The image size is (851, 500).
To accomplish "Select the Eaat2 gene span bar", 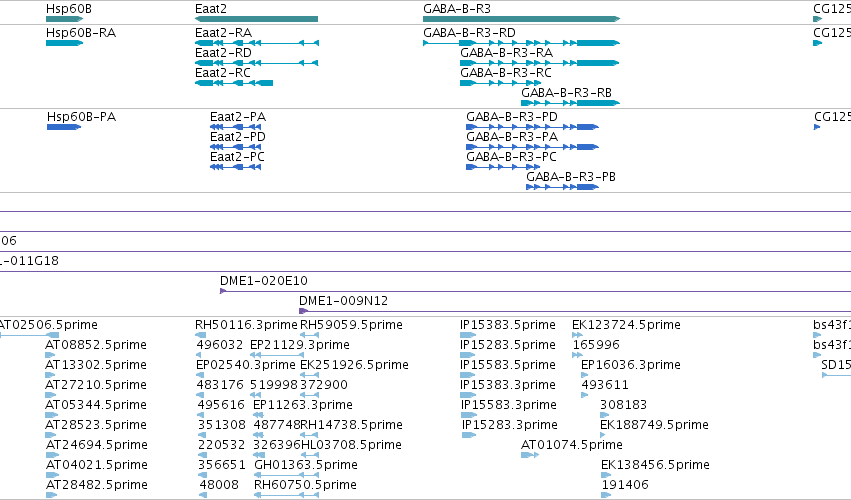I will (x=256, y=19).
